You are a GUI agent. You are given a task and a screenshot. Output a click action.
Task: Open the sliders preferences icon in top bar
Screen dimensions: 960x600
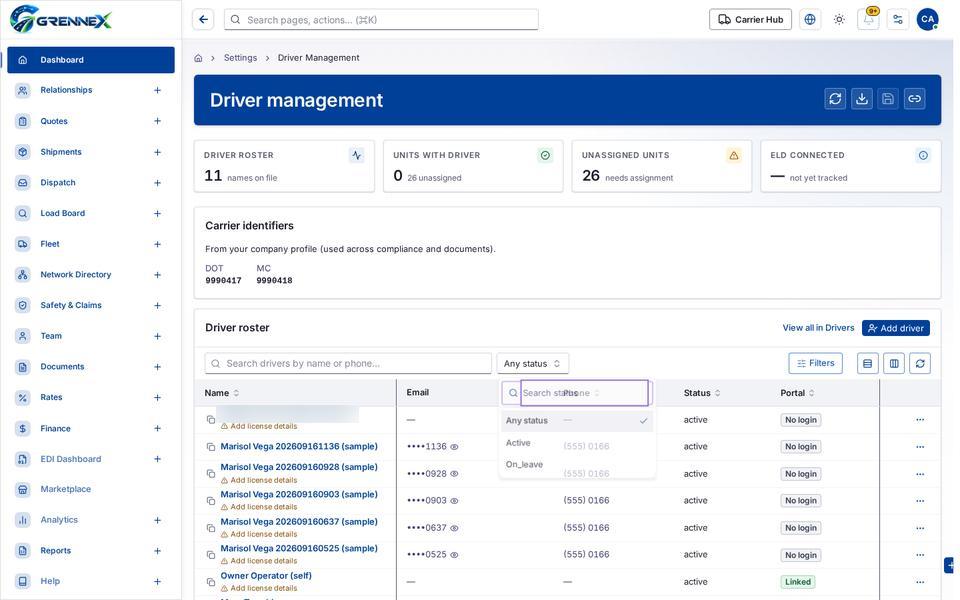[x=898, y=20]
